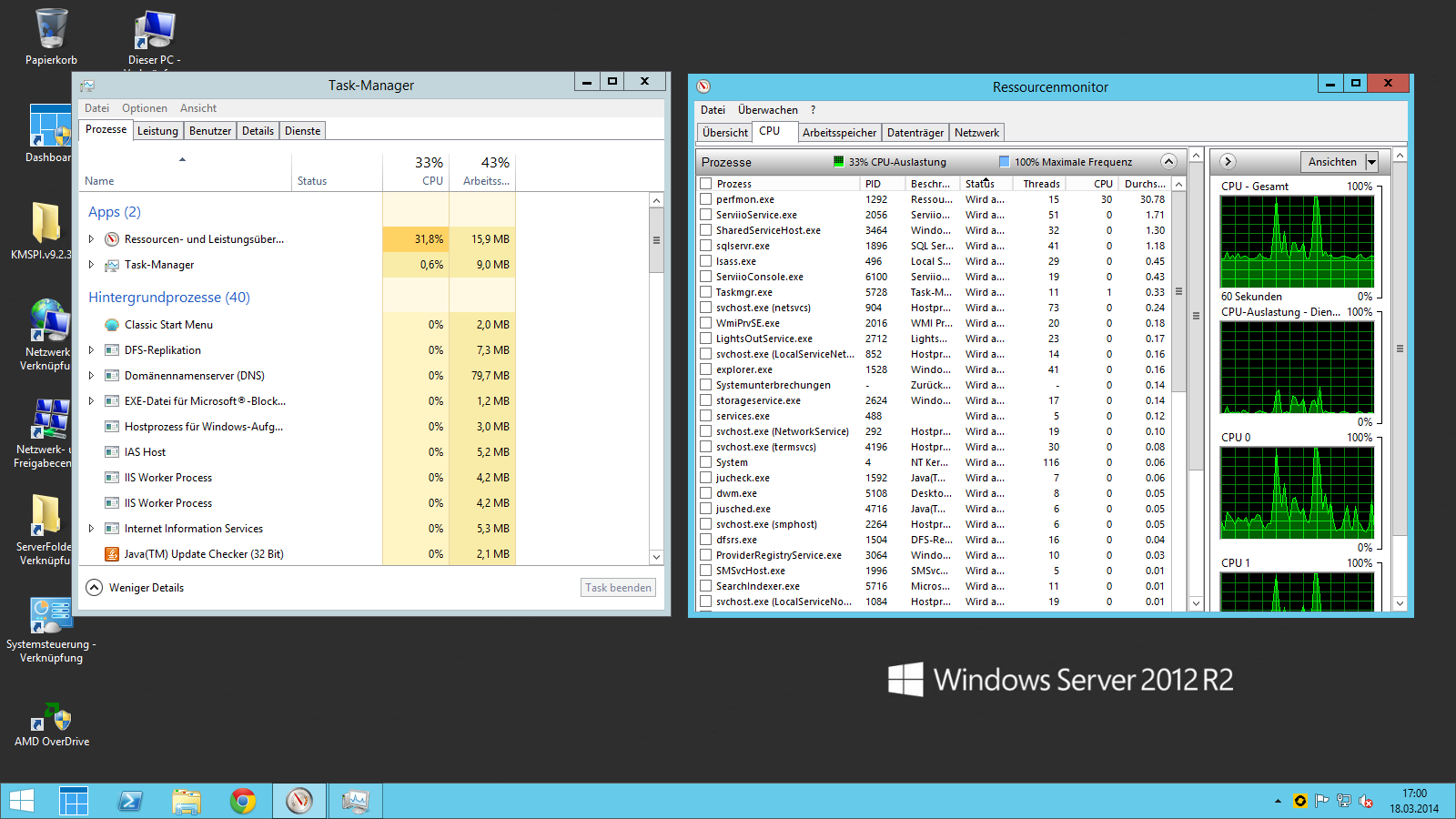
Task: Check the services.exe checkbox
Action: coord(705,416)
